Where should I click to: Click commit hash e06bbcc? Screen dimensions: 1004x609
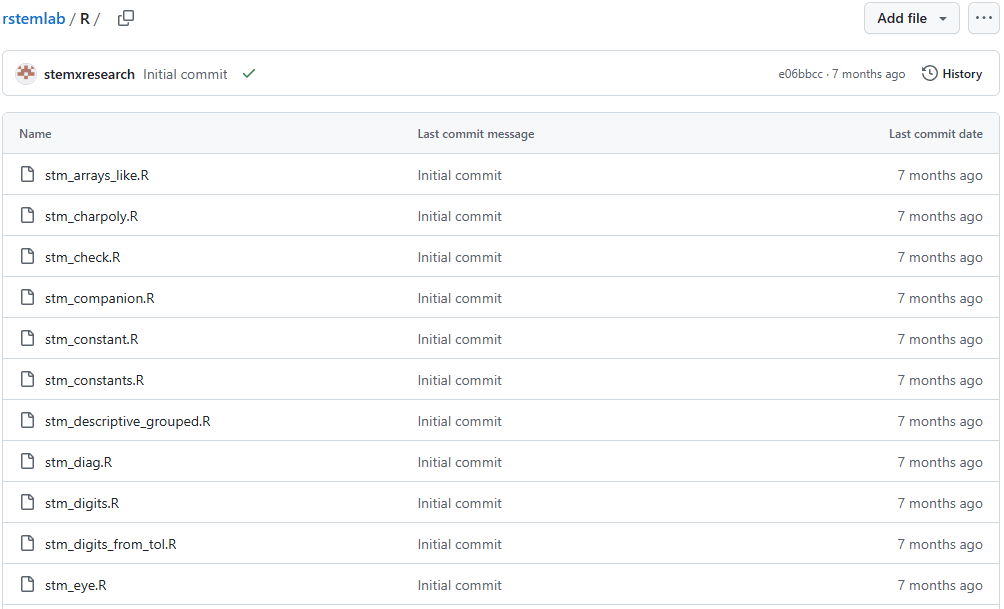pos(800,74)
